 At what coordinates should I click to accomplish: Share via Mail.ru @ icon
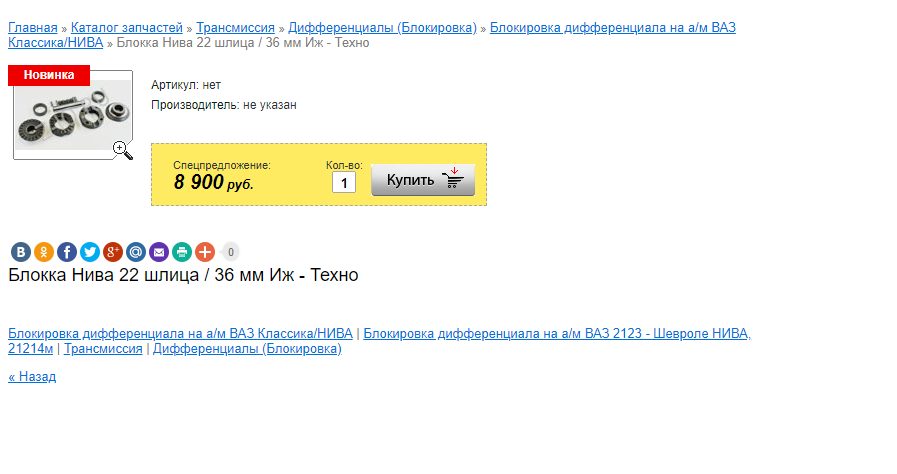pyautogui.click(x=135, y=252)
